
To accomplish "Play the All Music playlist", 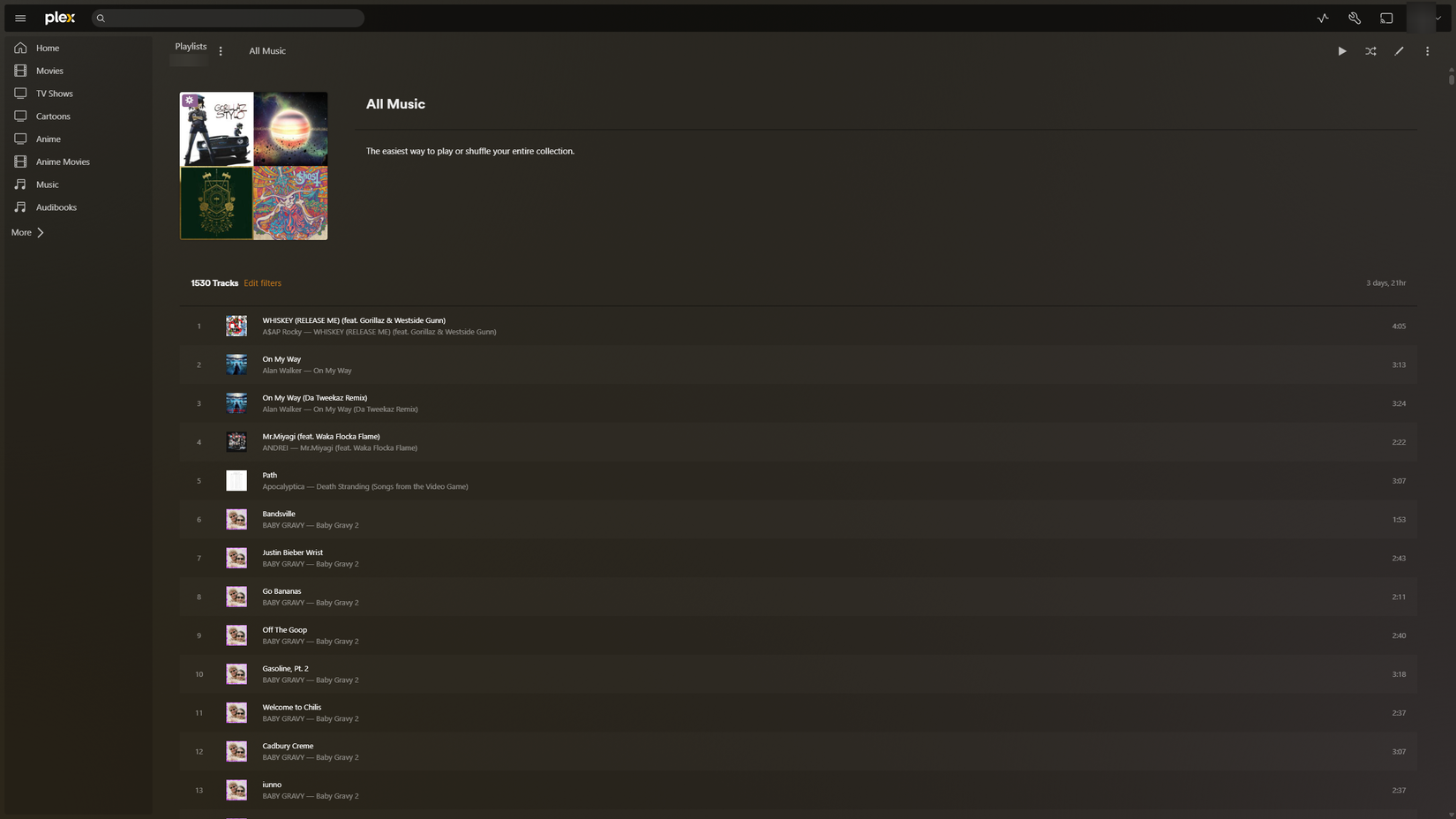I will [1342, 51].
